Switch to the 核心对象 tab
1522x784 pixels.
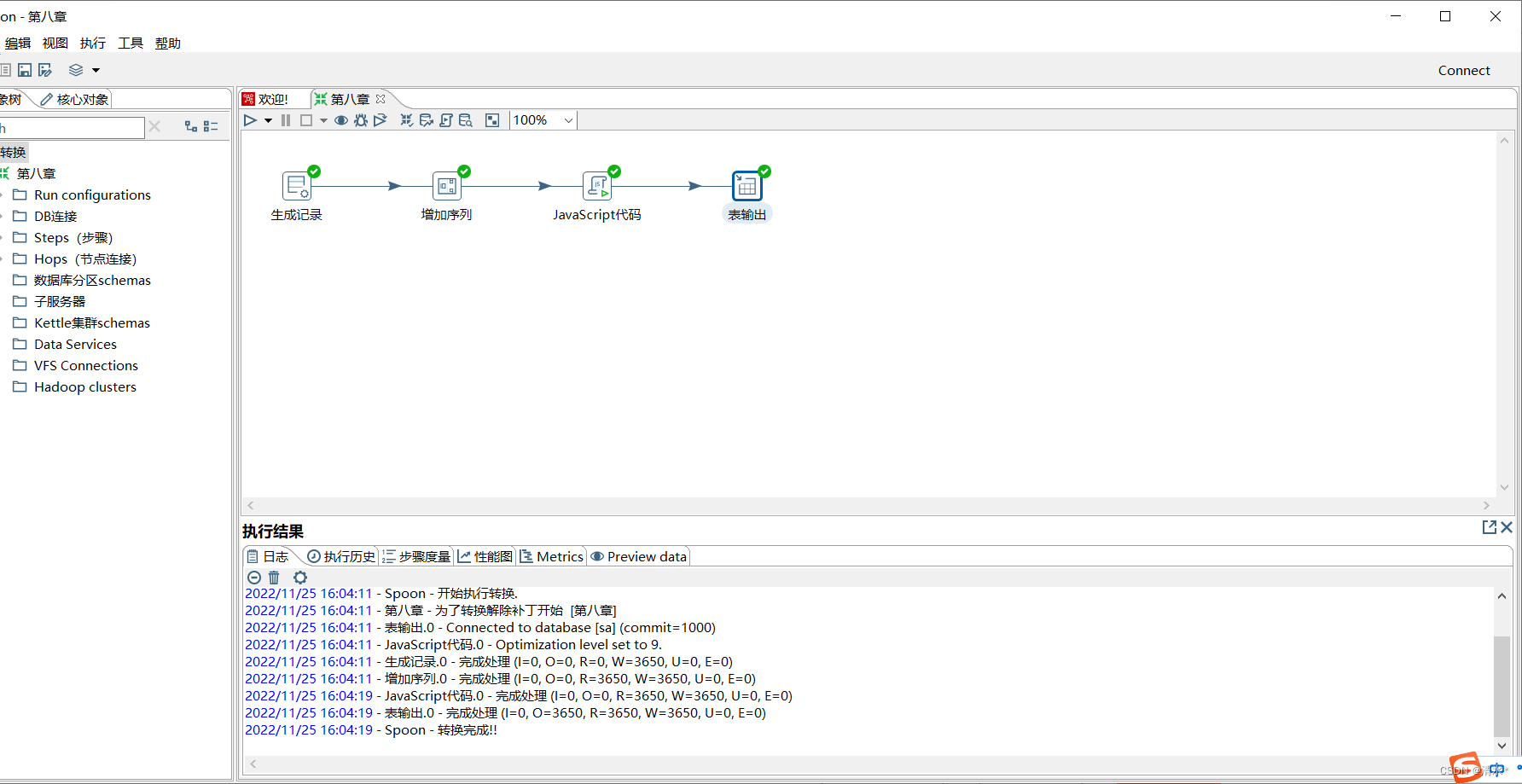coord(75,99)
